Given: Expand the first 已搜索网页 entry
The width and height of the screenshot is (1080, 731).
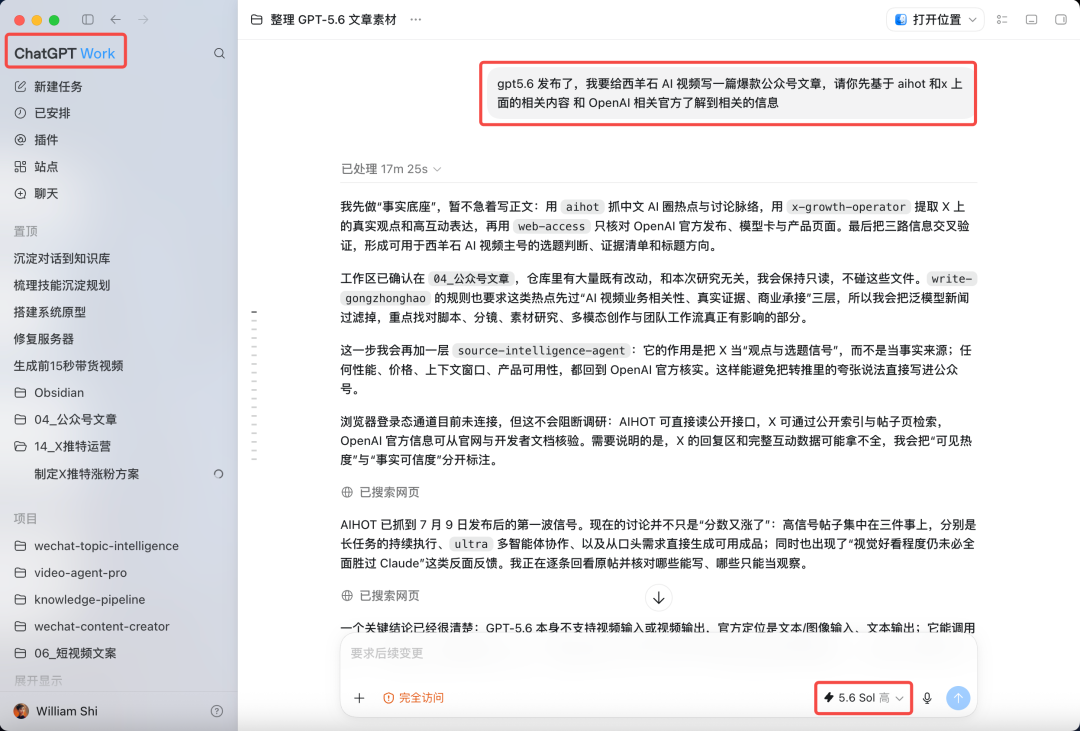Looking at the screenshot, I should tap(380, 492).
